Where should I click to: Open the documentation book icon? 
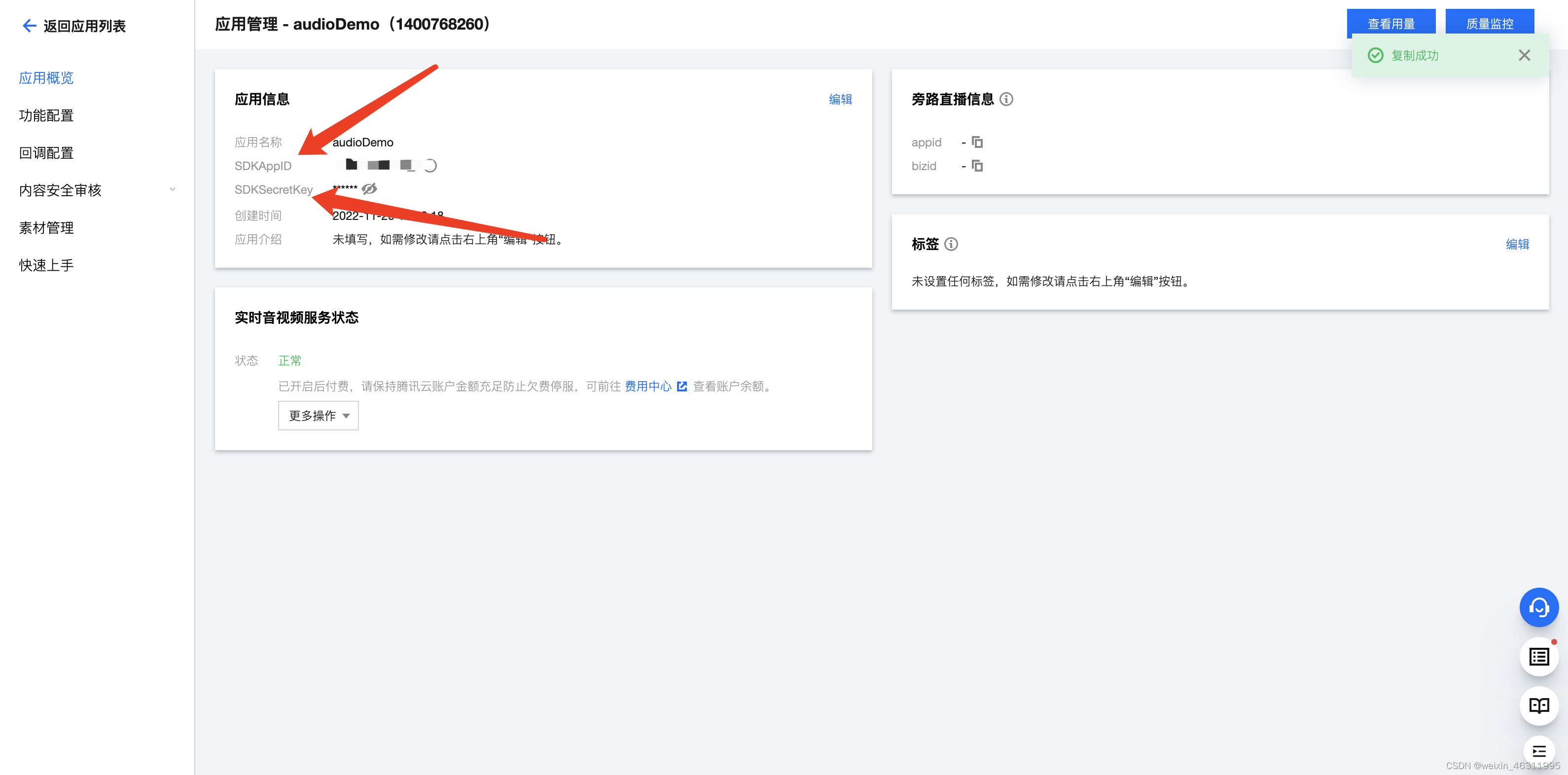1539,705
